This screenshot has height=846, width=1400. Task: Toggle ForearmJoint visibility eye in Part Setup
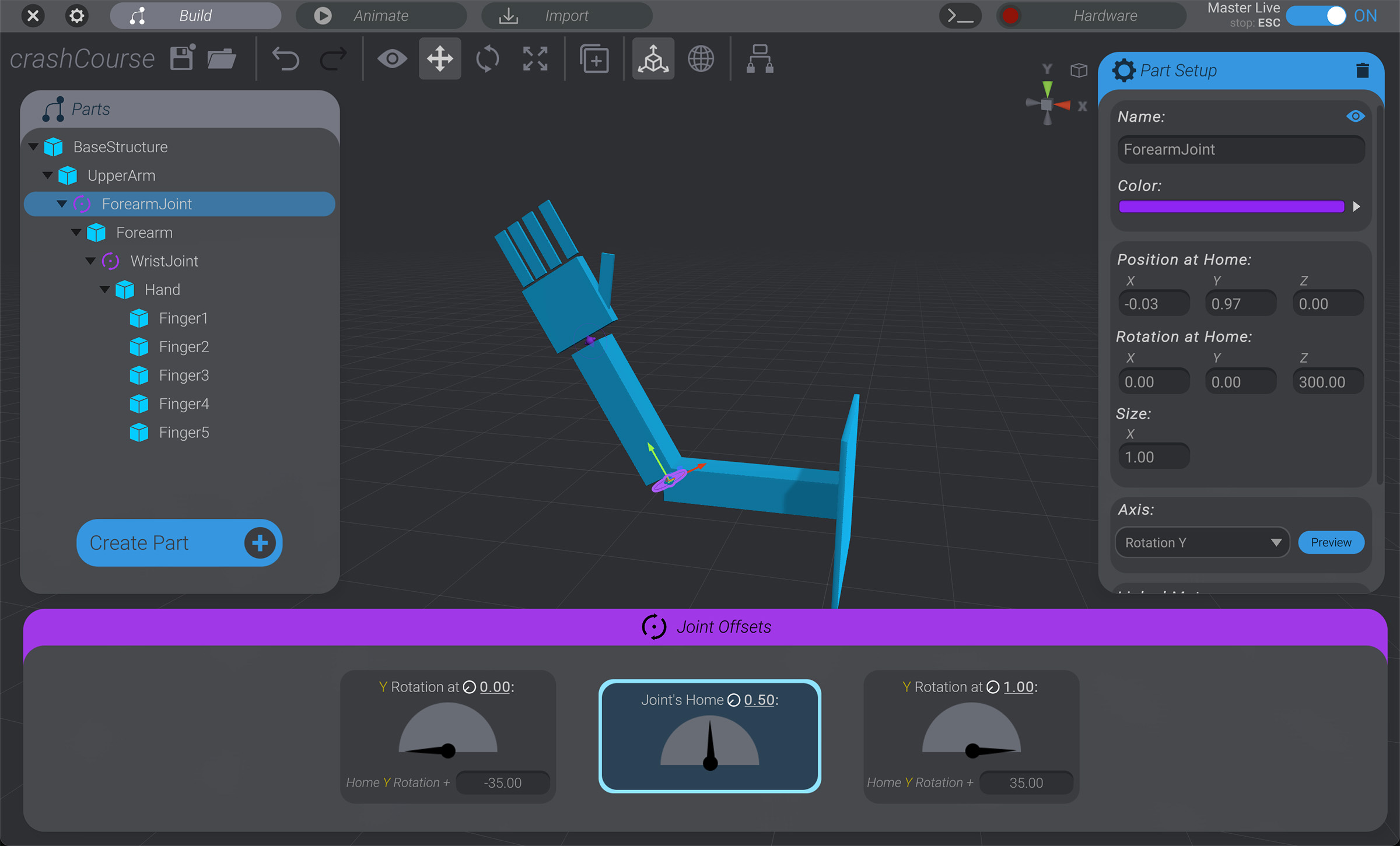[1355, 116]
